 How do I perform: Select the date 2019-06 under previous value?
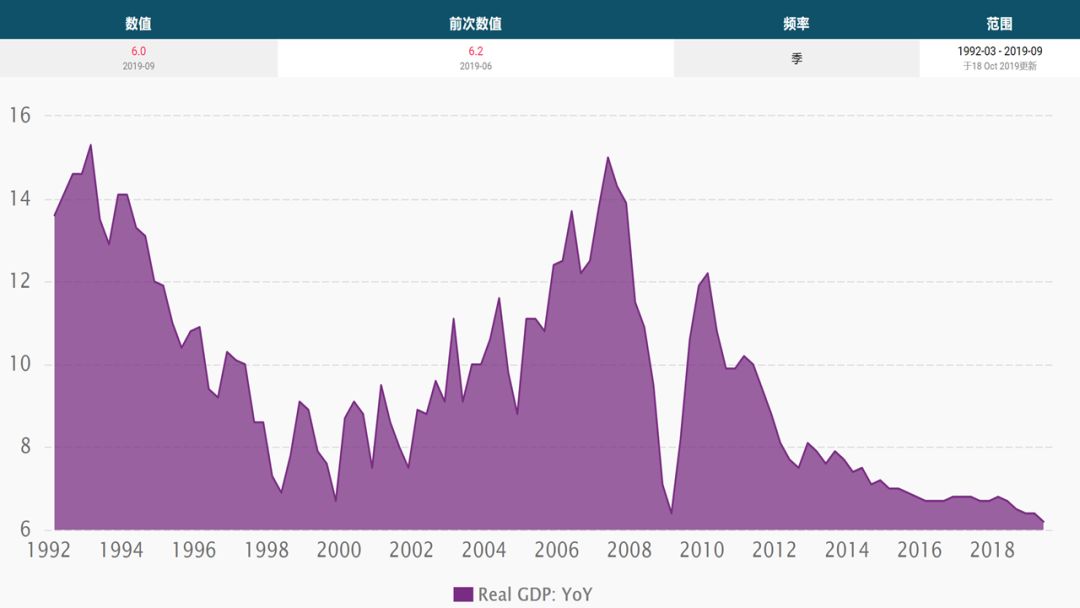(475, 66)
